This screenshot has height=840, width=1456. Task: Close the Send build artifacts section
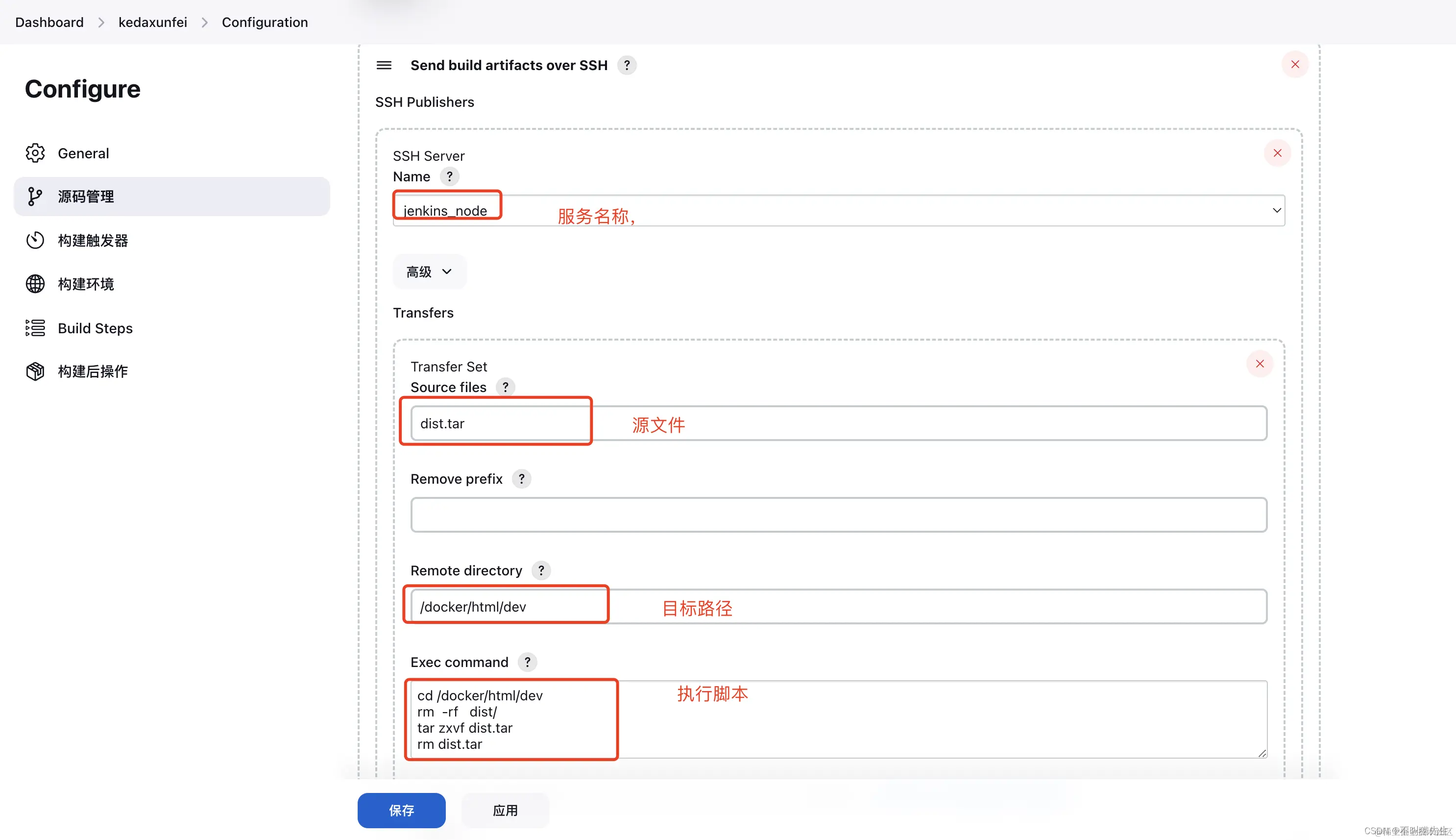(1295, 64)
